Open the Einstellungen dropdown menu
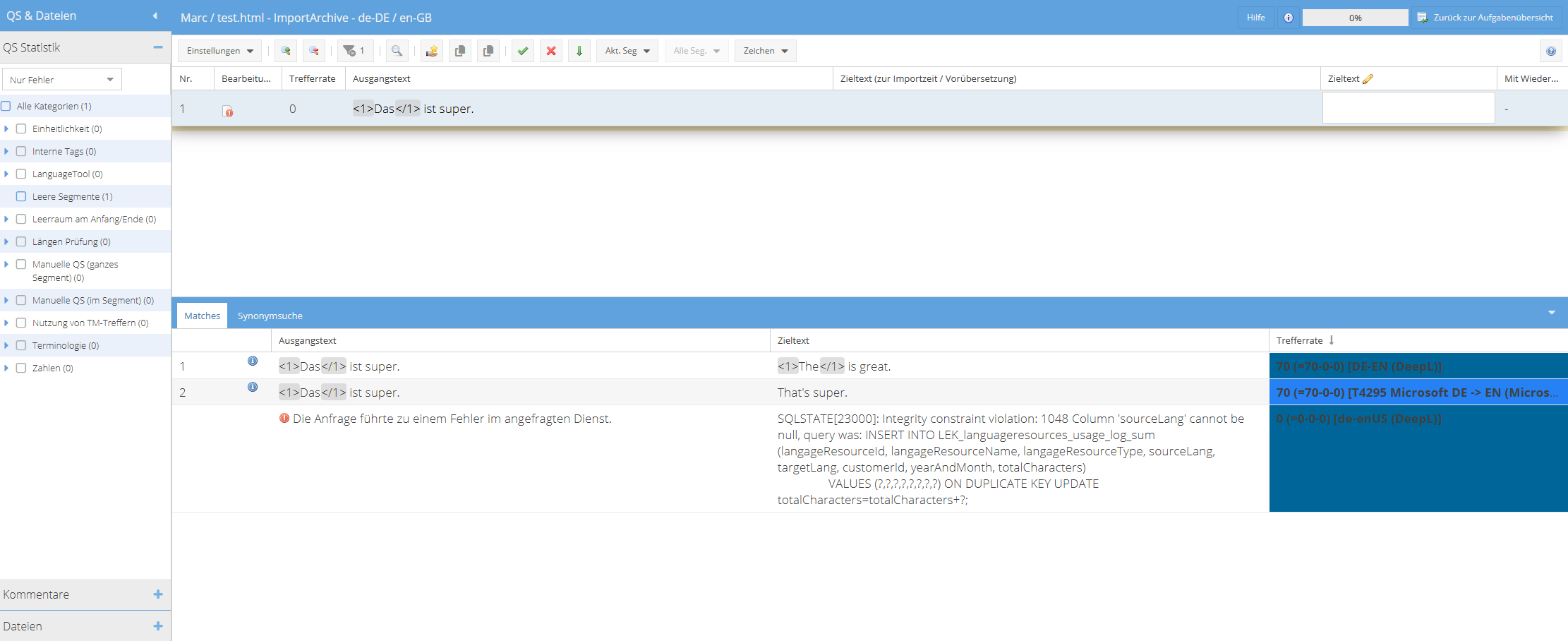The height and width of the screenshot is (641, 1568). click(219, 51)
